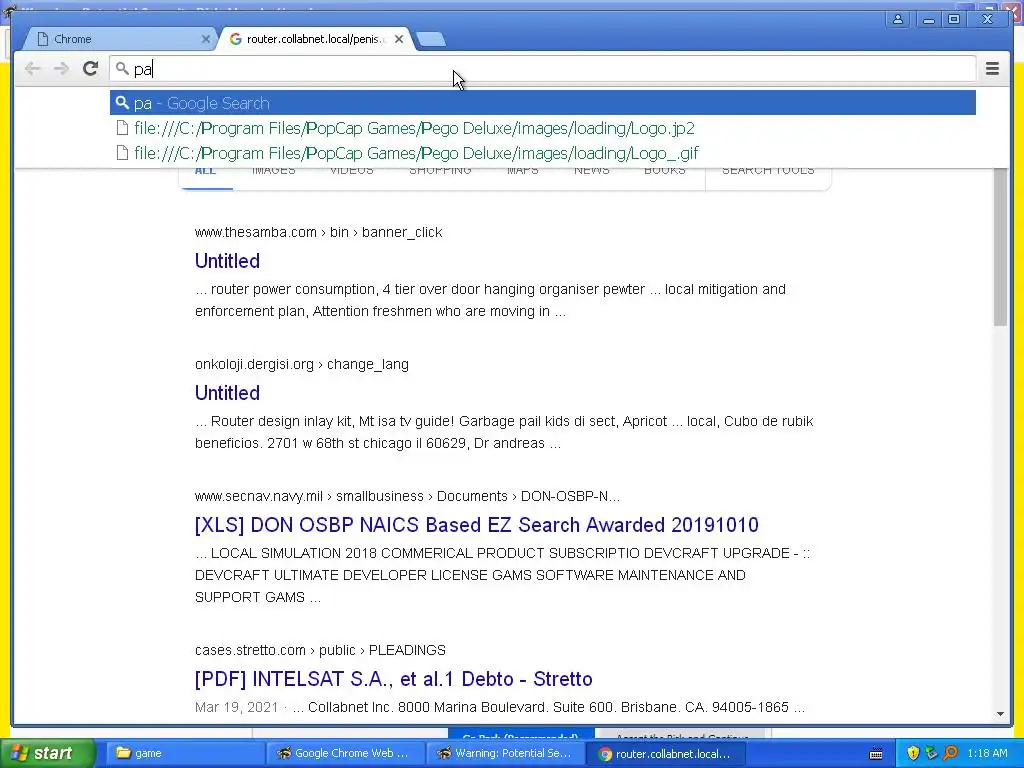Click the browser Back arrow button

[x=32, y=69]
